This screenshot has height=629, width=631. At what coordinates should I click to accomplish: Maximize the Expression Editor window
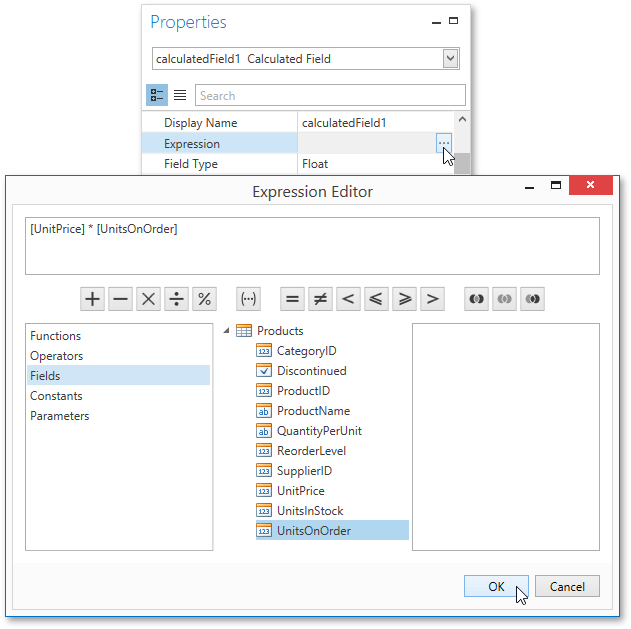tap(556, 185)
